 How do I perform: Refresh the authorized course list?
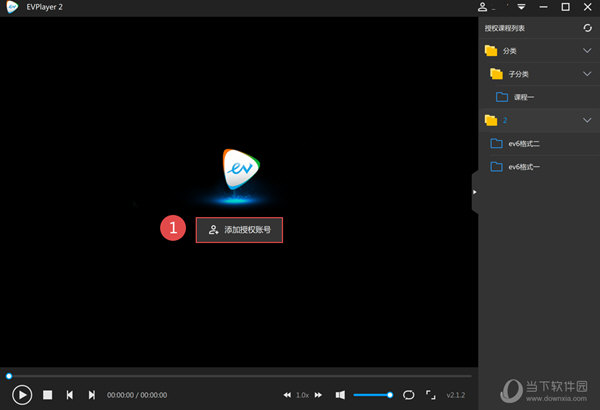click(587, 28)
